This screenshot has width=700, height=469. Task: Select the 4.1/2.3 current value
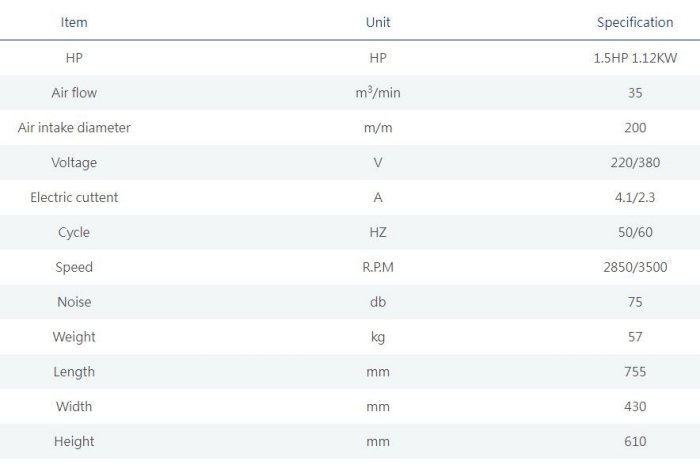[x=635, y=197]
